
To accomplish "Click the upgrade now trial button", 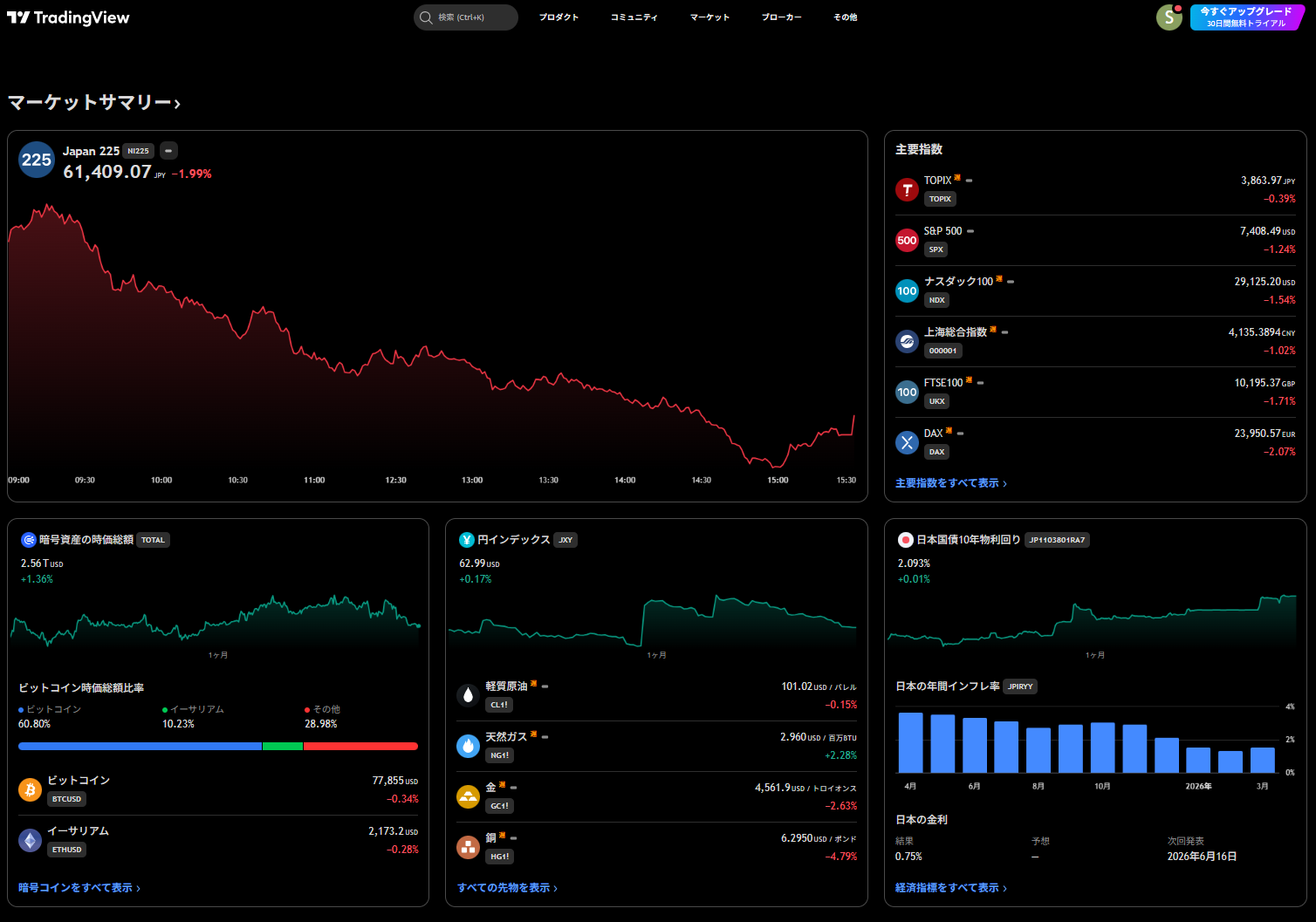I will 1246,17.
